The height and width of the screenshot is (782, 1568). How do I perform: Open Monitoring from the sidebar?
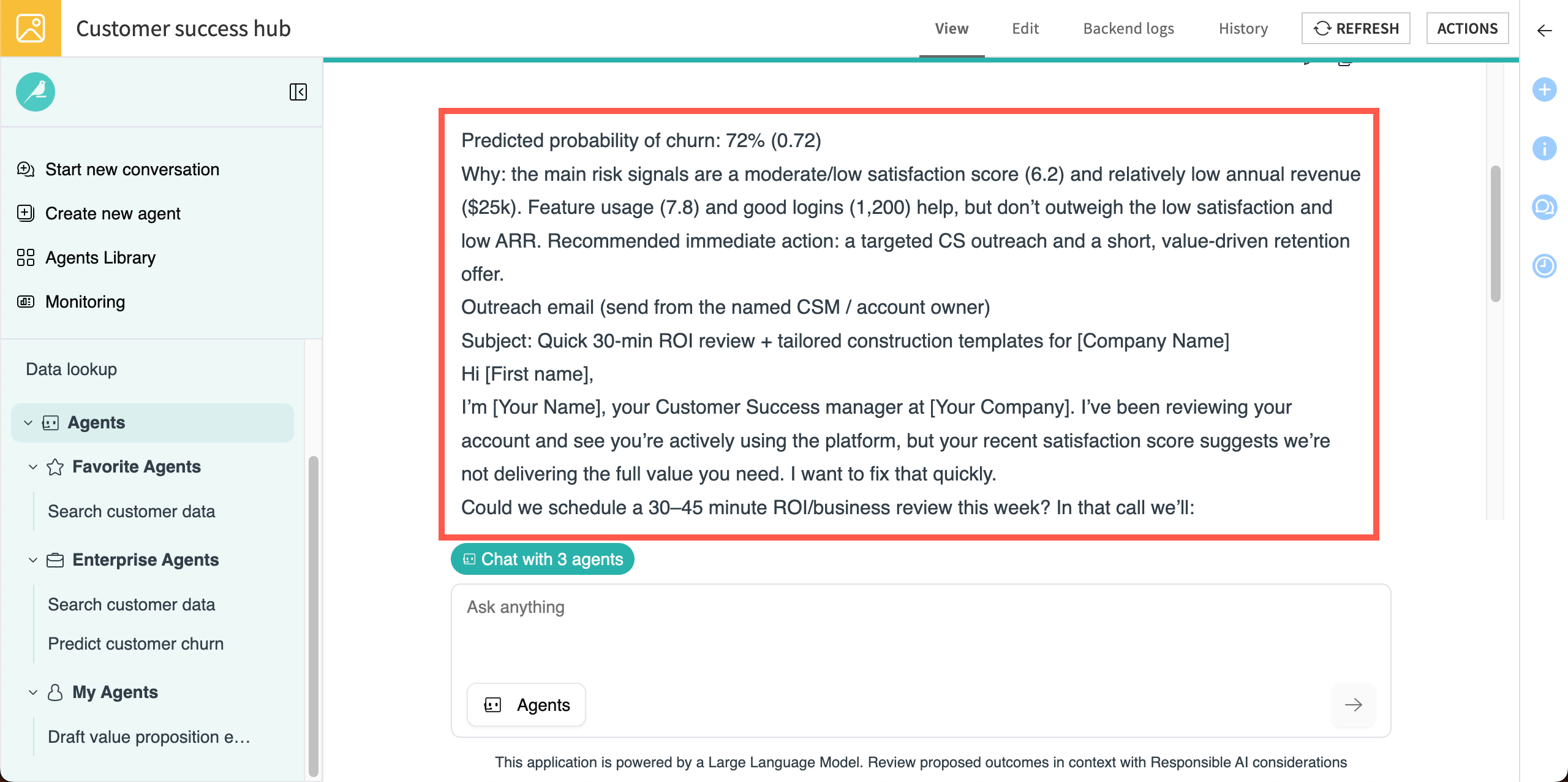pos(85,302)
